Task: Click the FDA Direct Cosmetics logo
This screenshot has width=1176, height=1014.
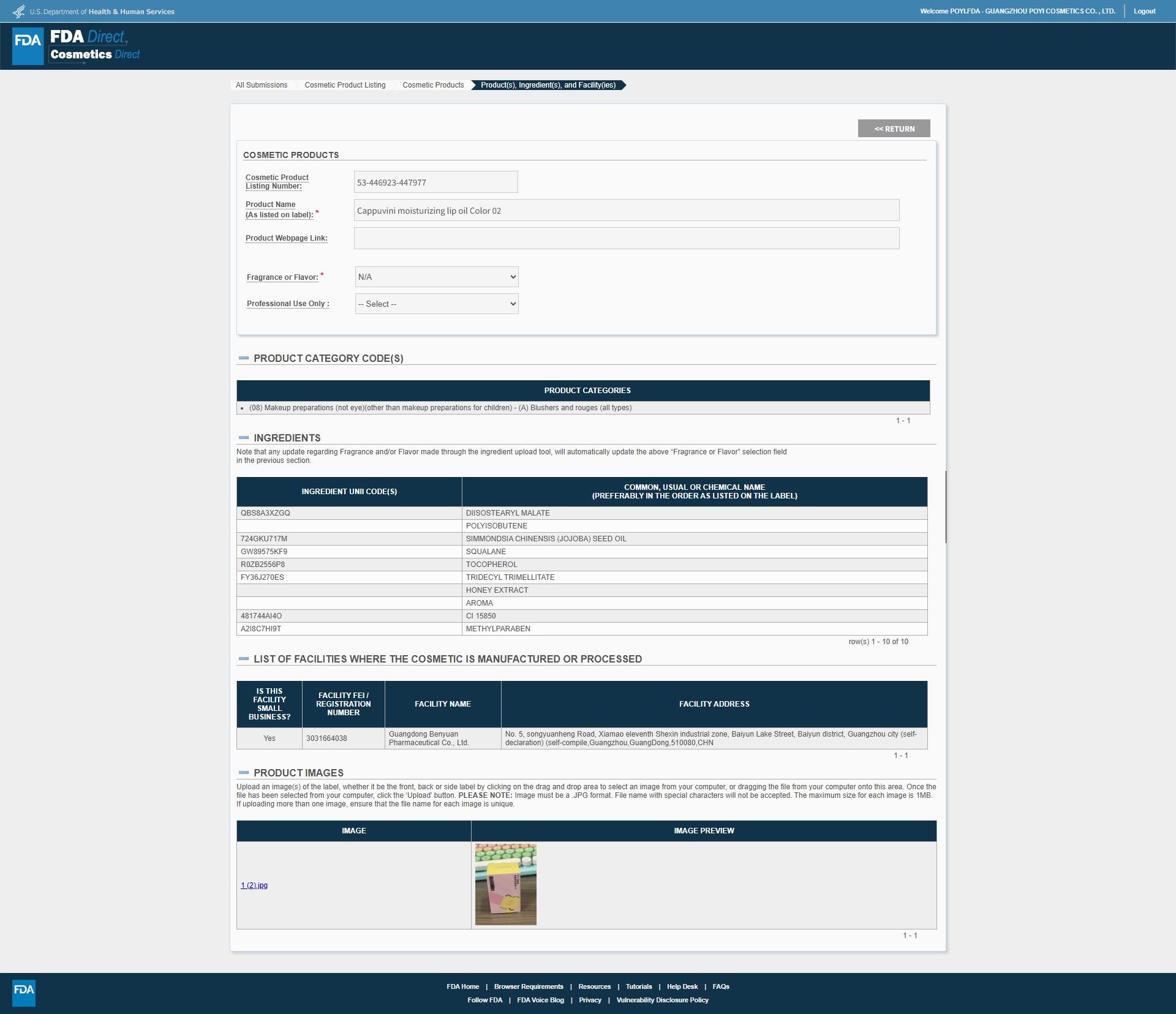Action: [x=77, y=46]
